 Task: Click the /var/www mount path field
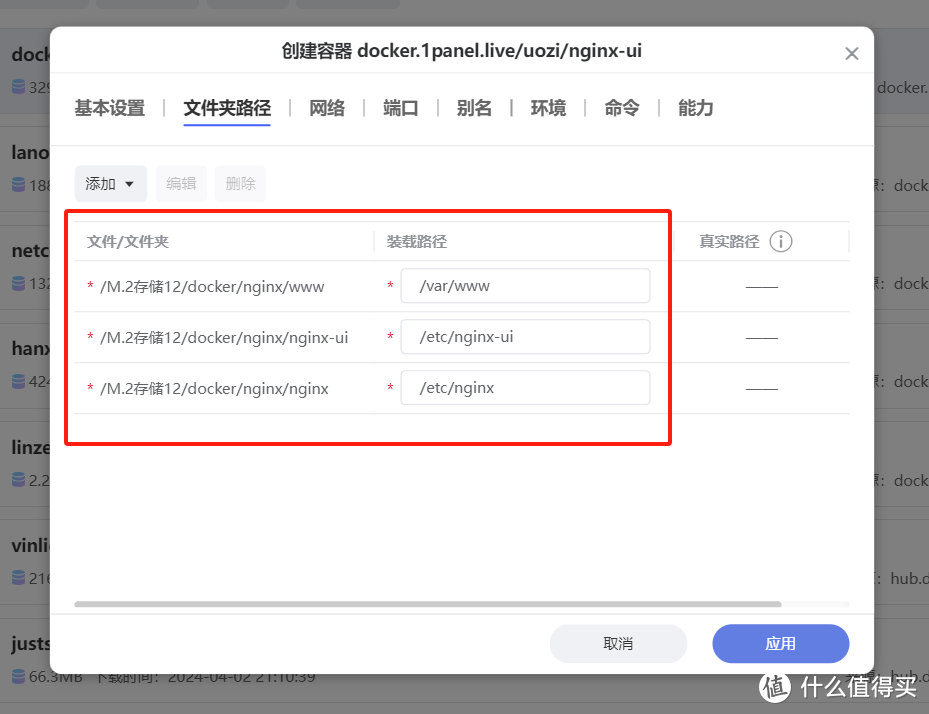[x=525, y=285]
